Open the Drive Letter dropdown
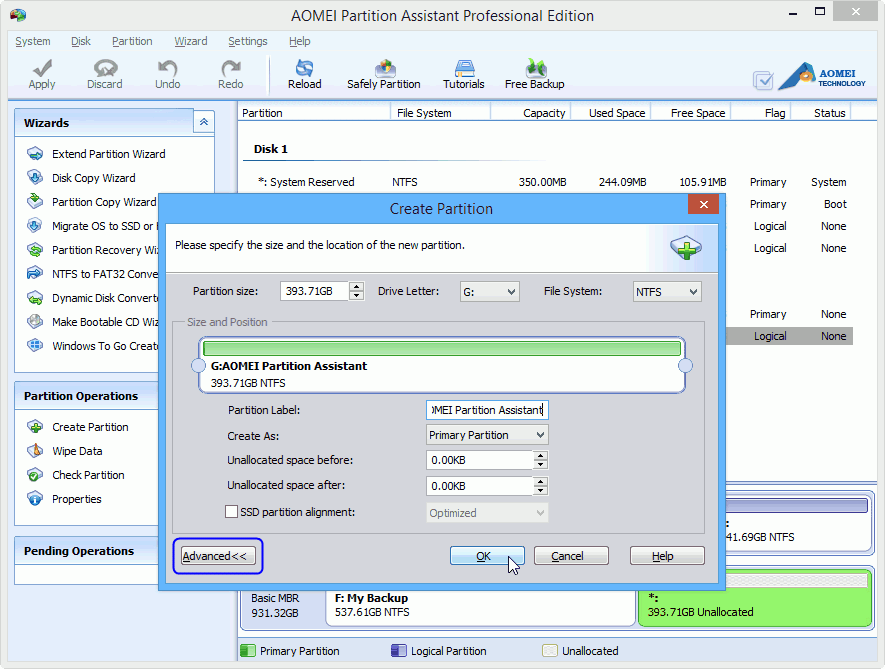The height and width of the screenshot is (669, 885). coord(489,292)
